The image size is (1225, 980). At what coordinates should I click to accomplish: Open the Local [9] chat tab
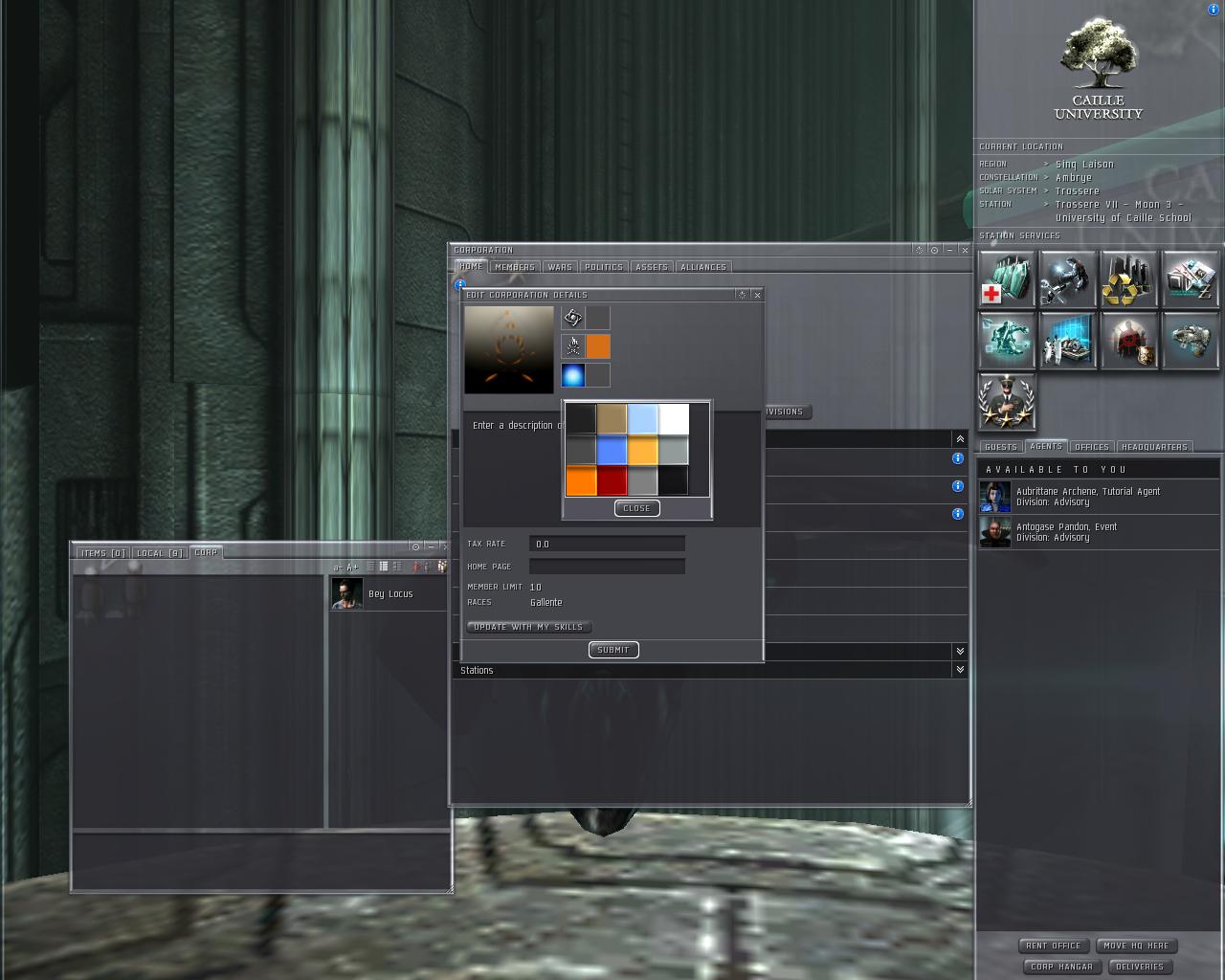(x=160, y=553)
